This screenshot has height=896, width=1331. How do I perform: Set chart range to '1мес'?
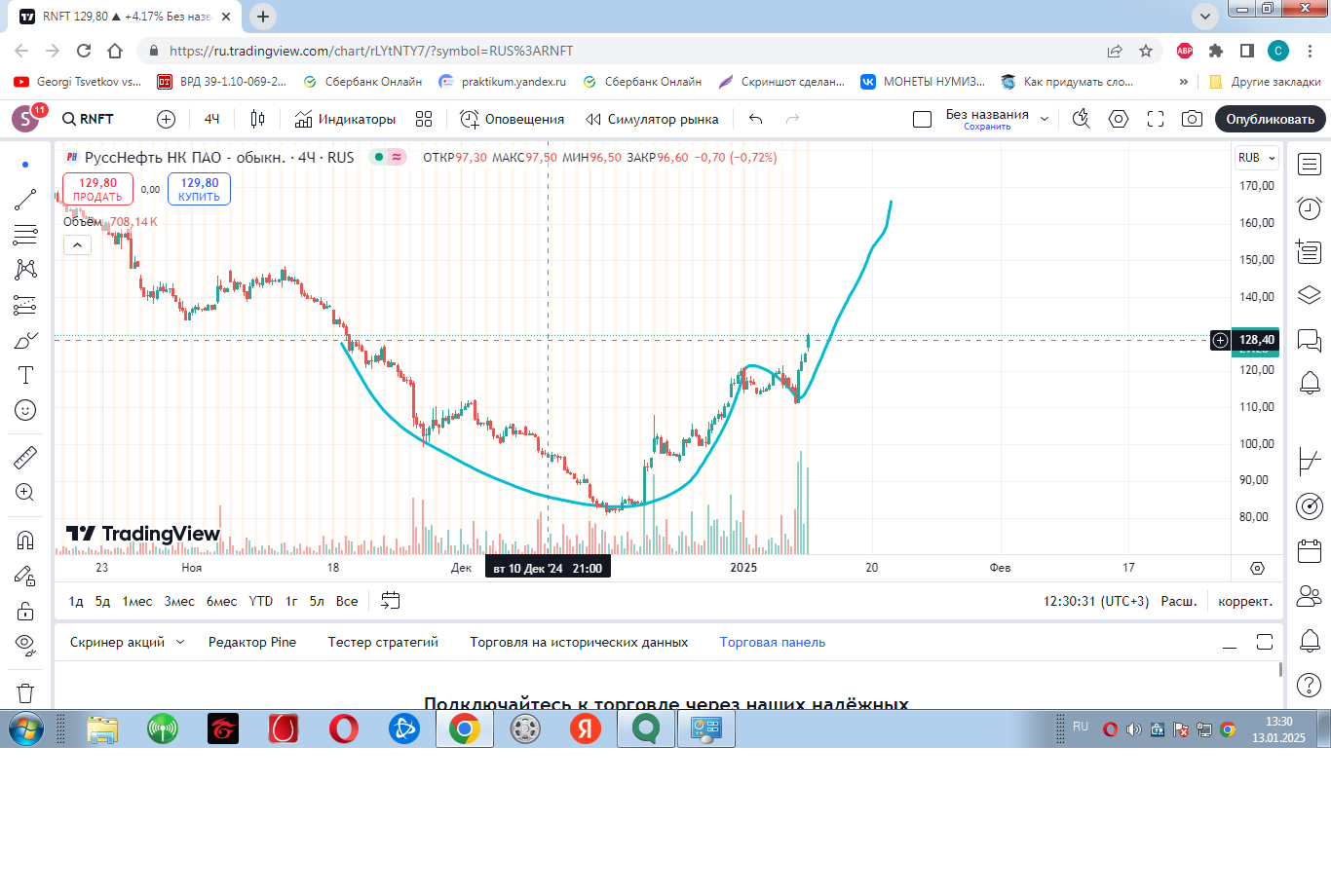[137, 601]
